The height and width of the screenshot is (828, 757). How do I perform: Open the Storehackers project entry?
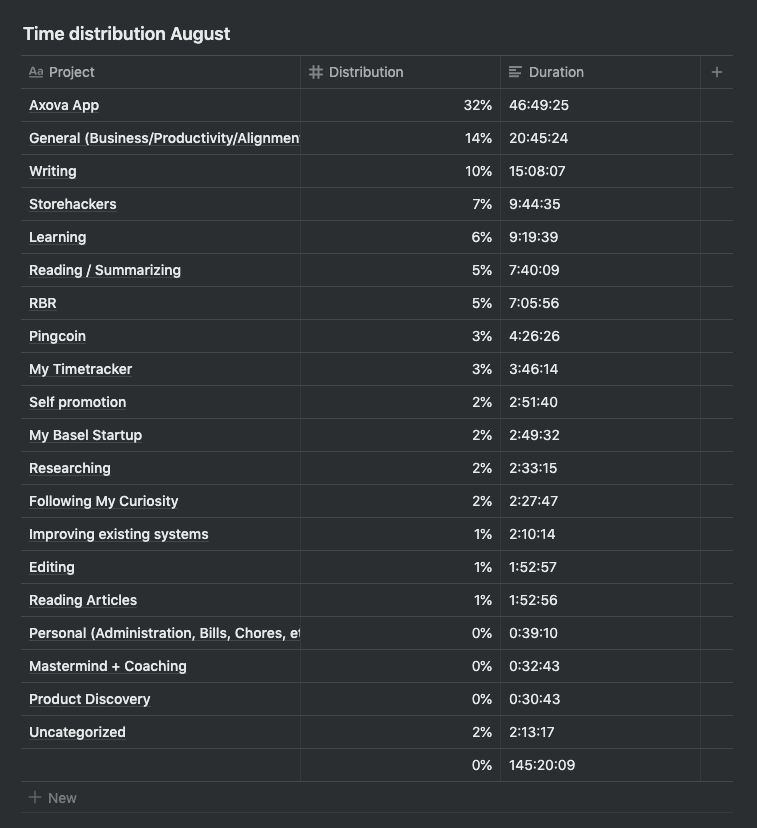(x=72, y=204)
